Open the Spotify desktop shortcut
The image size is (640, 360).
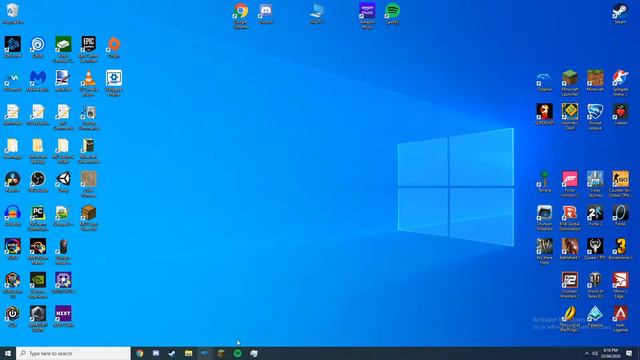tap(392, 13)
